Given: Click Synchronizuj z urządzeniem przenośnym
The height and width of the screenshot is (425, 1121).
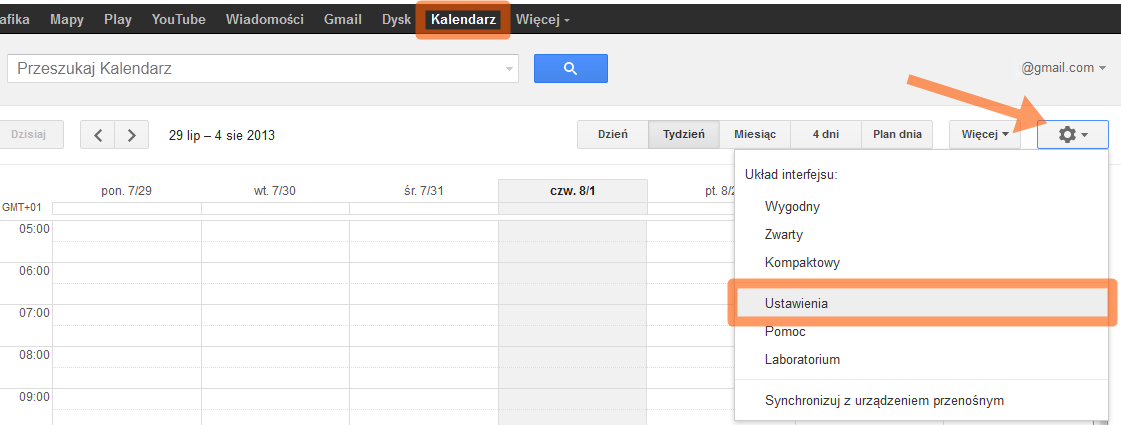Looking at the screenshot, I should (884, 401).
